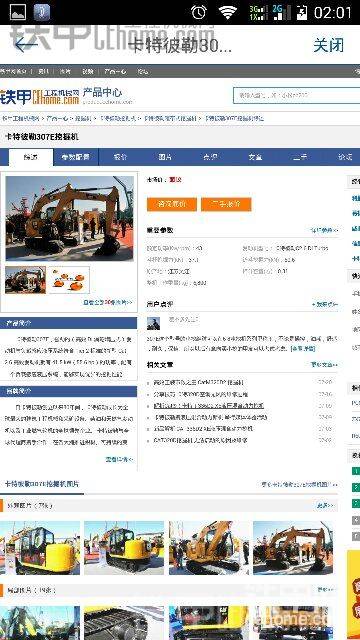The width and height of the screenshot is (360, 640).
Task: Open the more link on the 外观图片 row
Action: pyautogui.click(x=326, y=506)
